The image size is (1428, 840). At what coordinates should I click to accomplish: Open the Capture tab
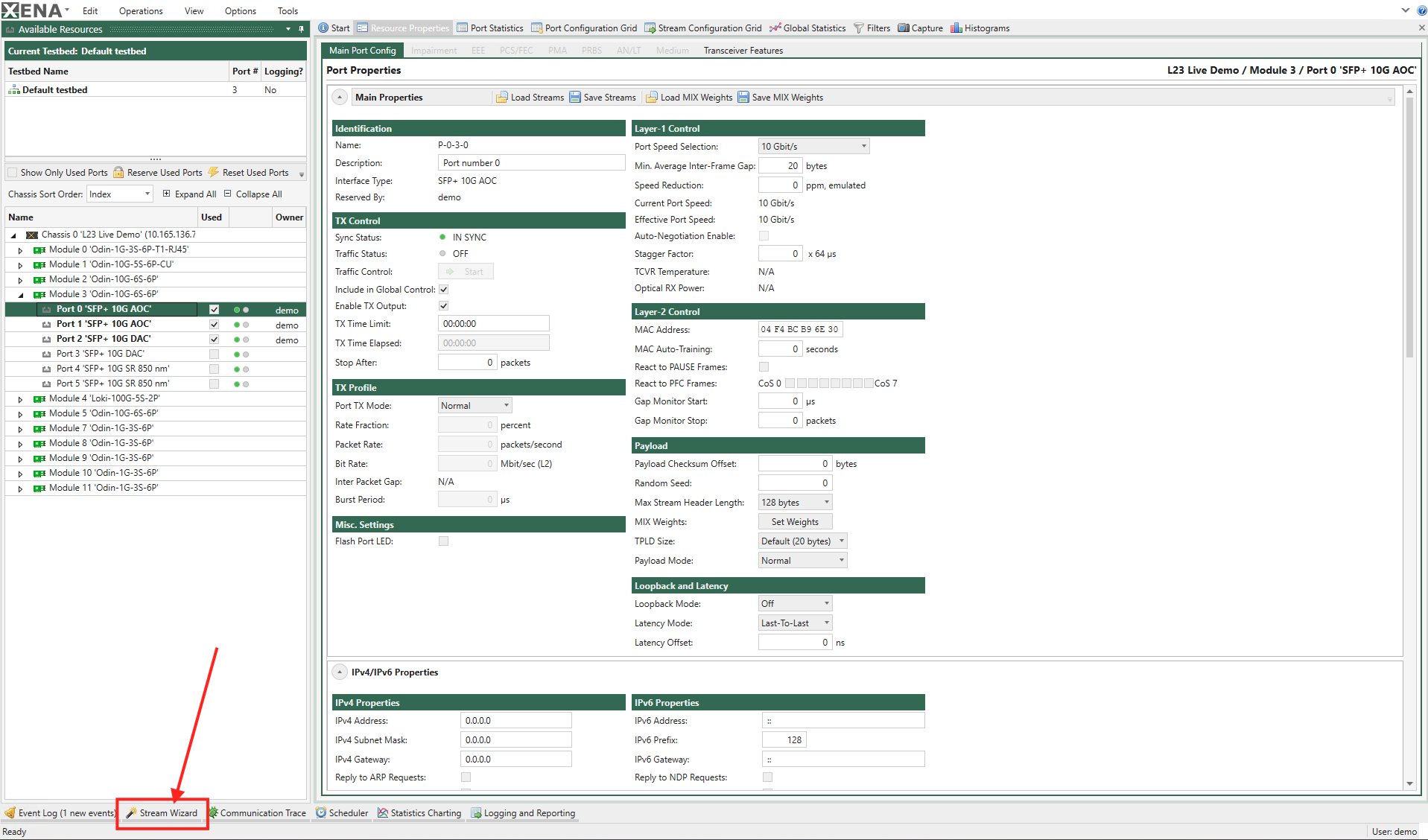(x=920, y=28)
